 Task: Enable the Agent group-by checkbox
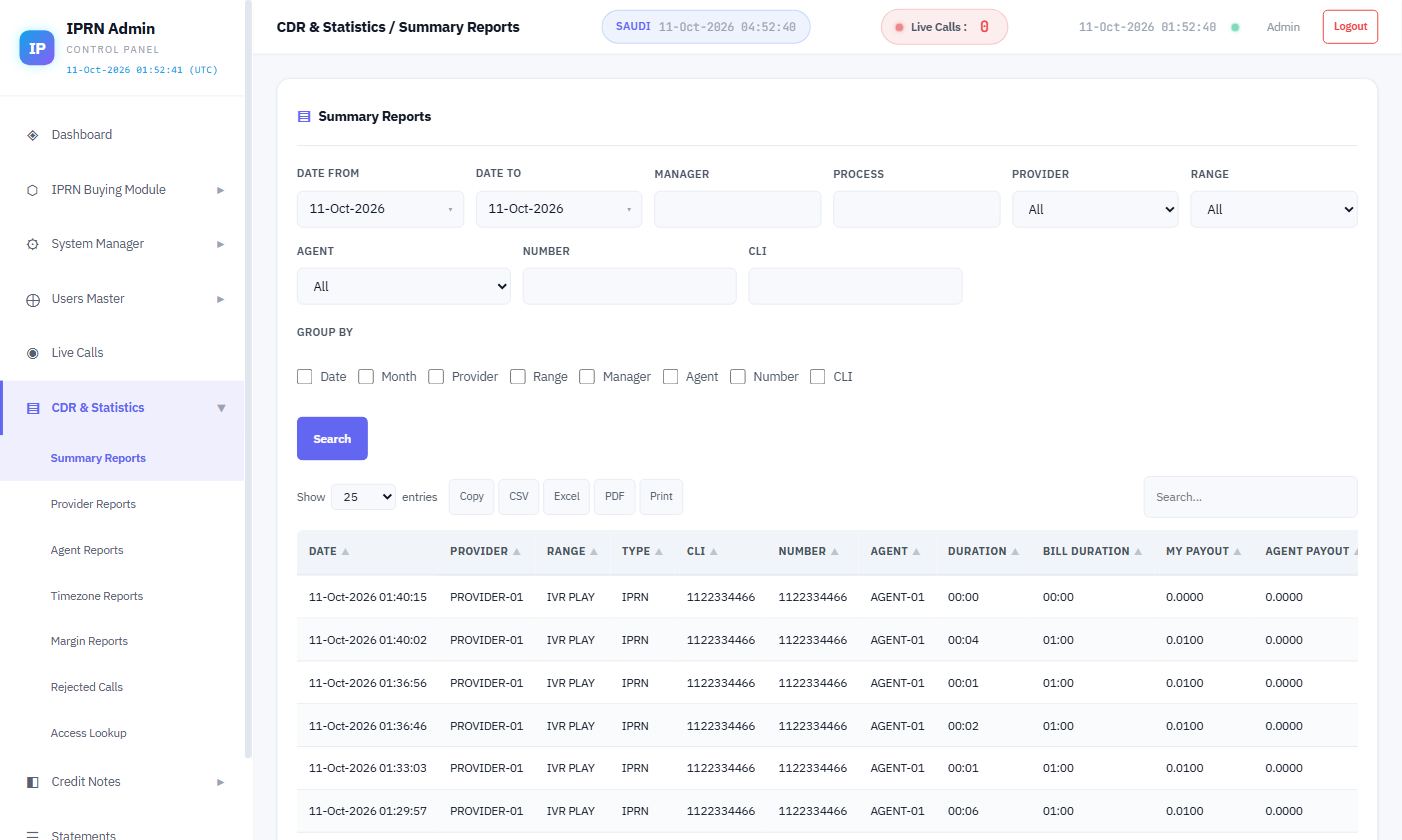coord(670,377)
